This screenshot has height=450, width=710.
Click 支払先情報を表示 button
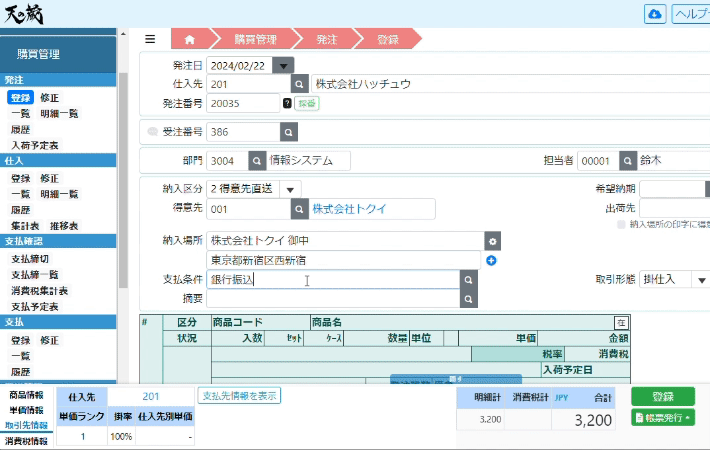click(239, 396)
